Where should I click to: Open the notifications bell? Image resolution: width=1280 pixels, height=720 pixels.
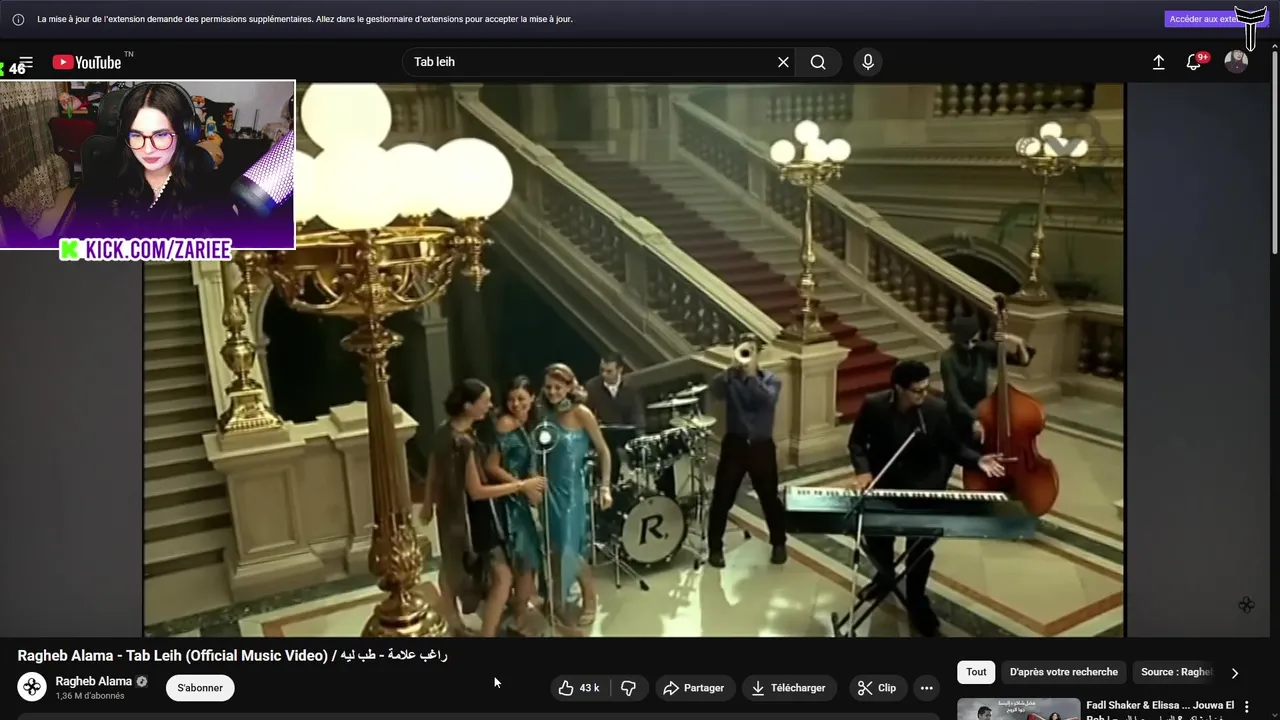coord(1194,62)
